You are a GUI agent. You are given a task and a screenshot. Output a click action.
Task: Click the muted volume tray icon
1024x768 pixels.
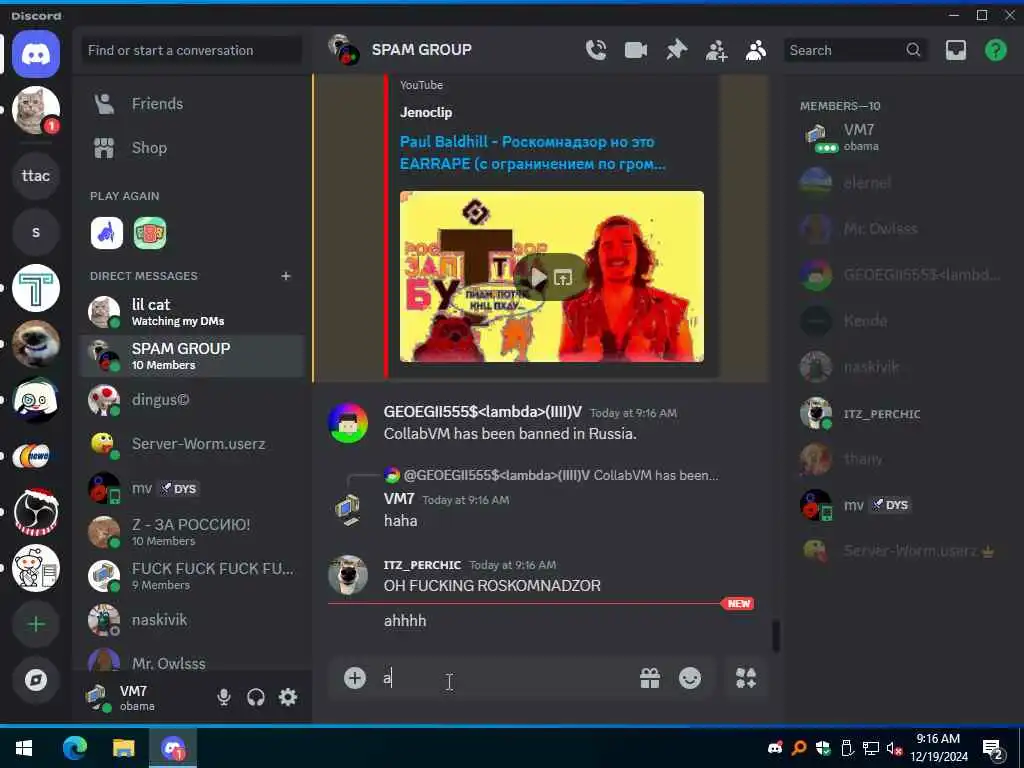[x=894, y=749]
